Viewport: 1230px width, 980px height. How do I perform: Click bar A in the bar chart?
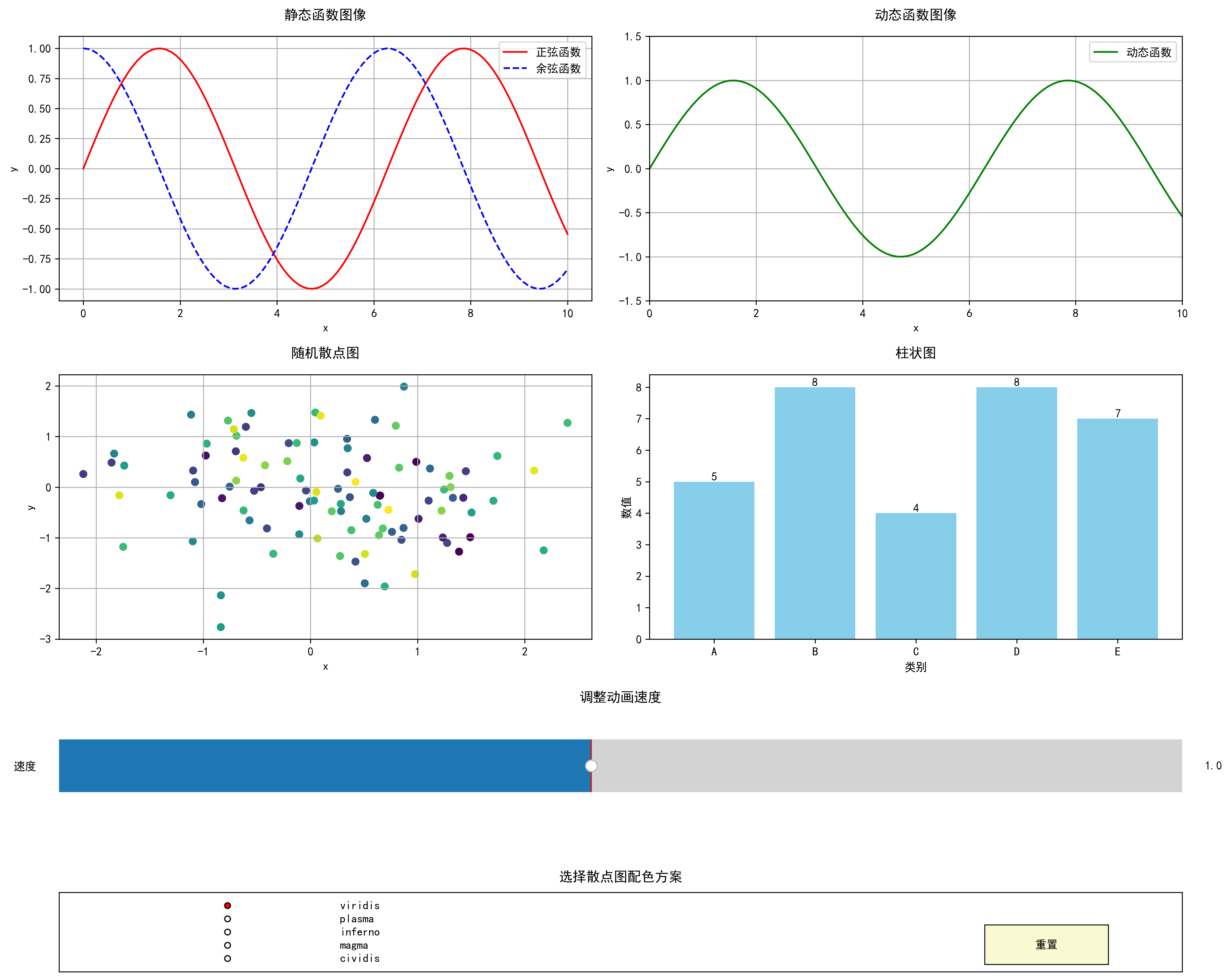[714, 560]
